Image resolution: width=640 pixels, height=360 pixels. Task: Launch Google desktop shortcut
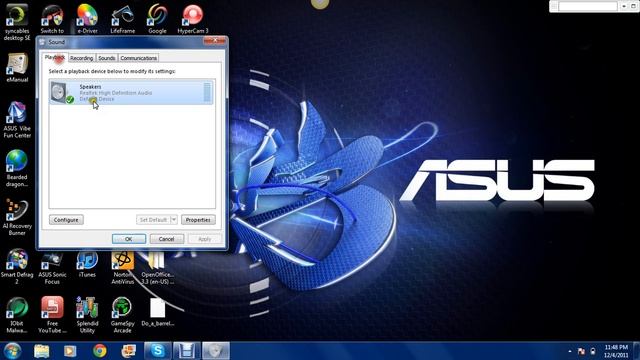pyautogui.click(x=157, y=20)
